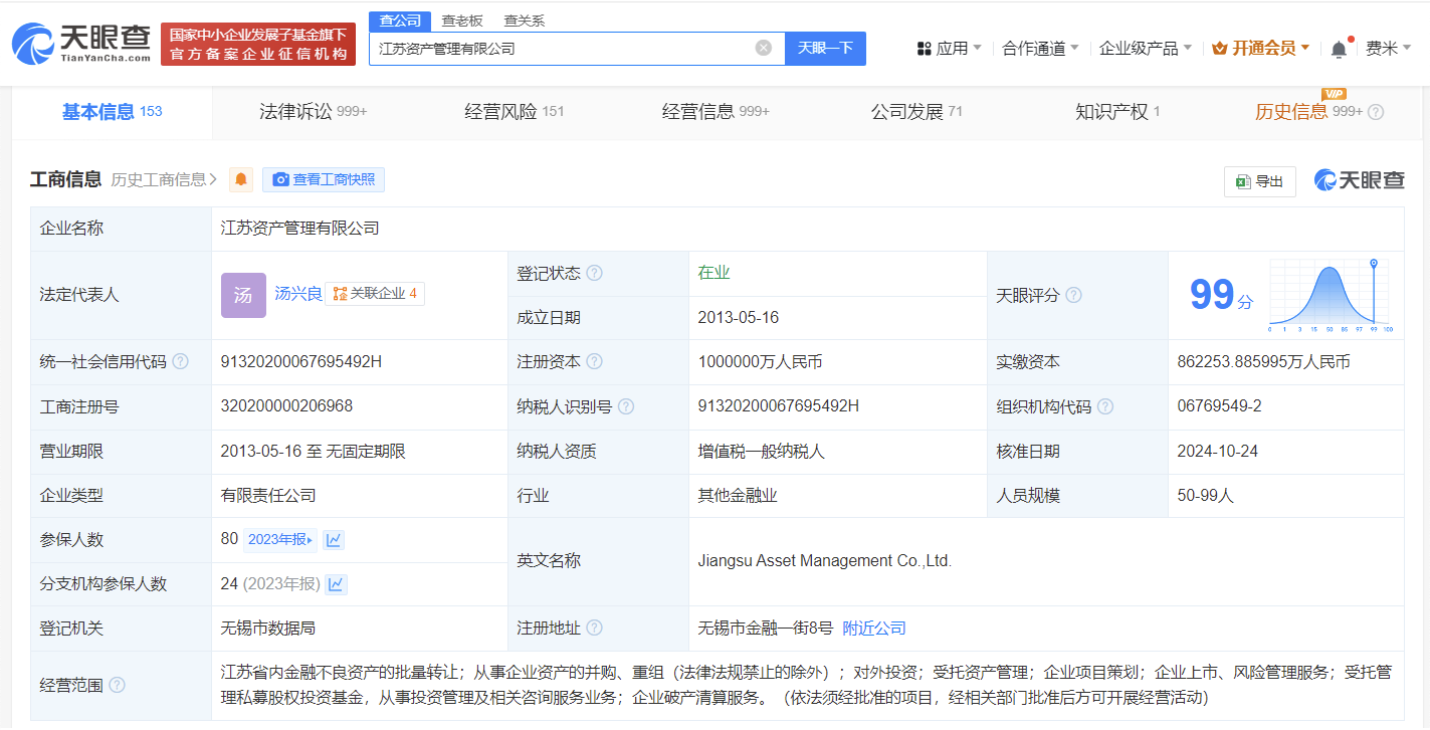
Task: Select the 查老板 search tab
Action: click(462, 20)
